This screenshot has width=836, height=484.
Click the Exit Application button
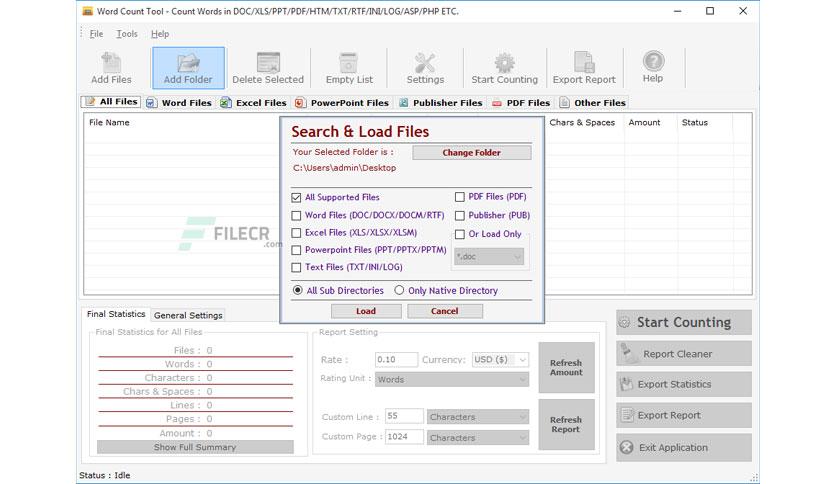click(684, 447)
